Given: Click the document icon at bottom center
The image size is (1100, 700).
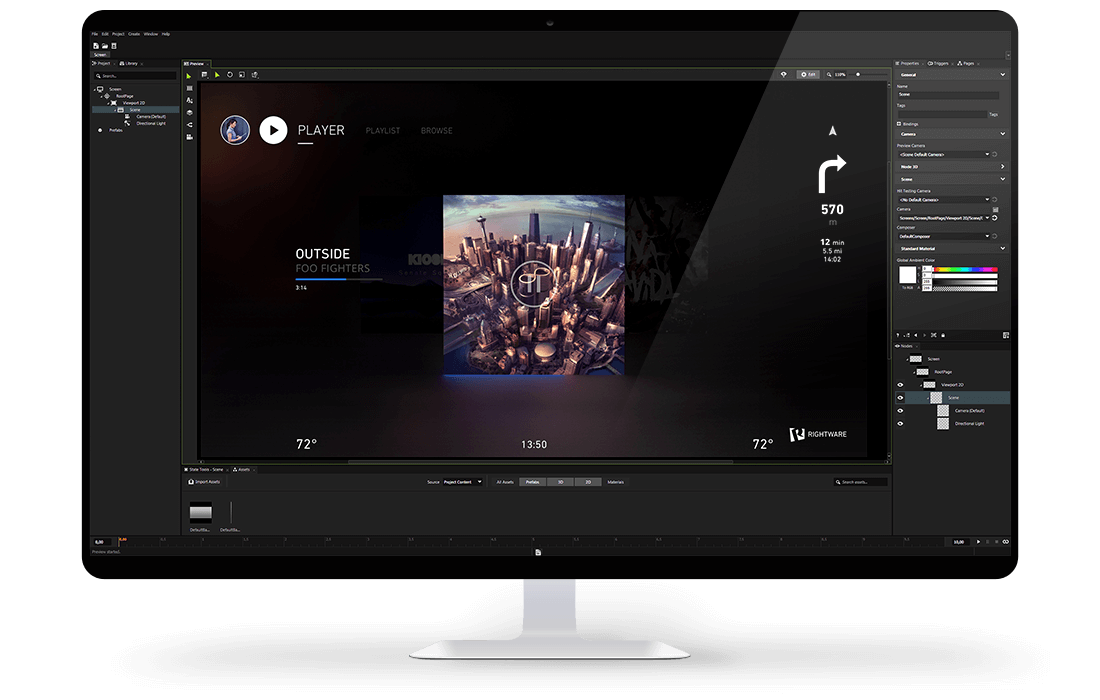Looking at the screenshot, I should point(538,553).
